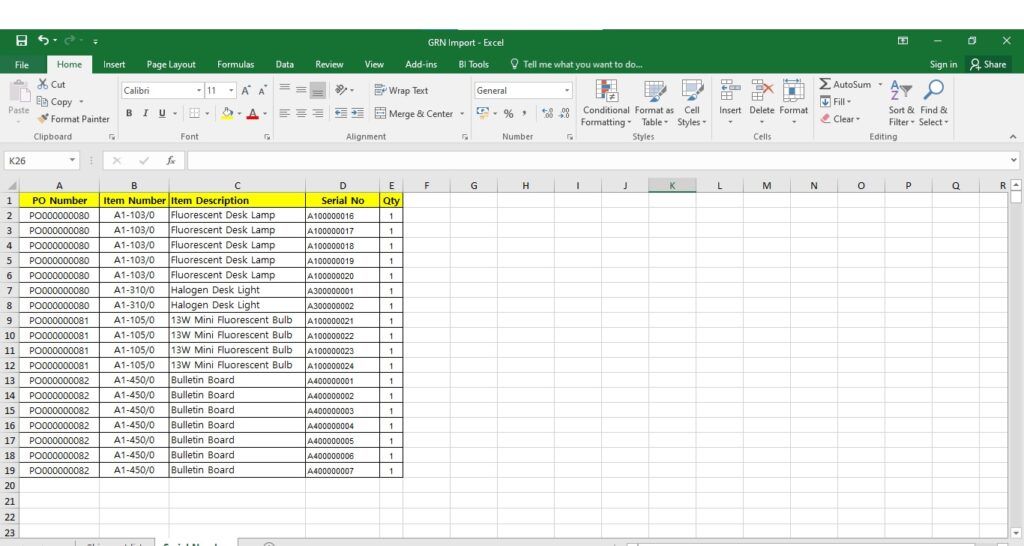Click the Sign in link
The width and height of the screenshot is (1024, 546).
943,65
